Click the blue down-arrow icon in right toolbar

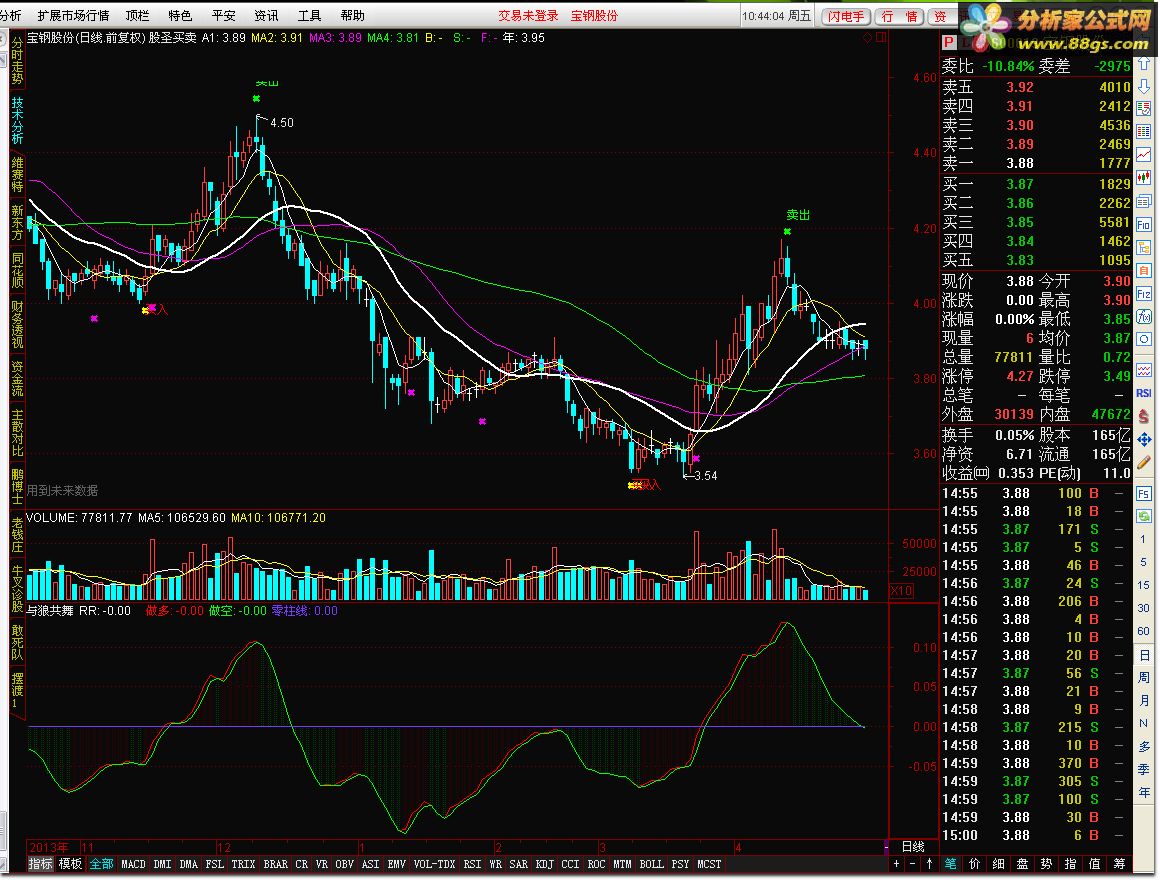1144,87
